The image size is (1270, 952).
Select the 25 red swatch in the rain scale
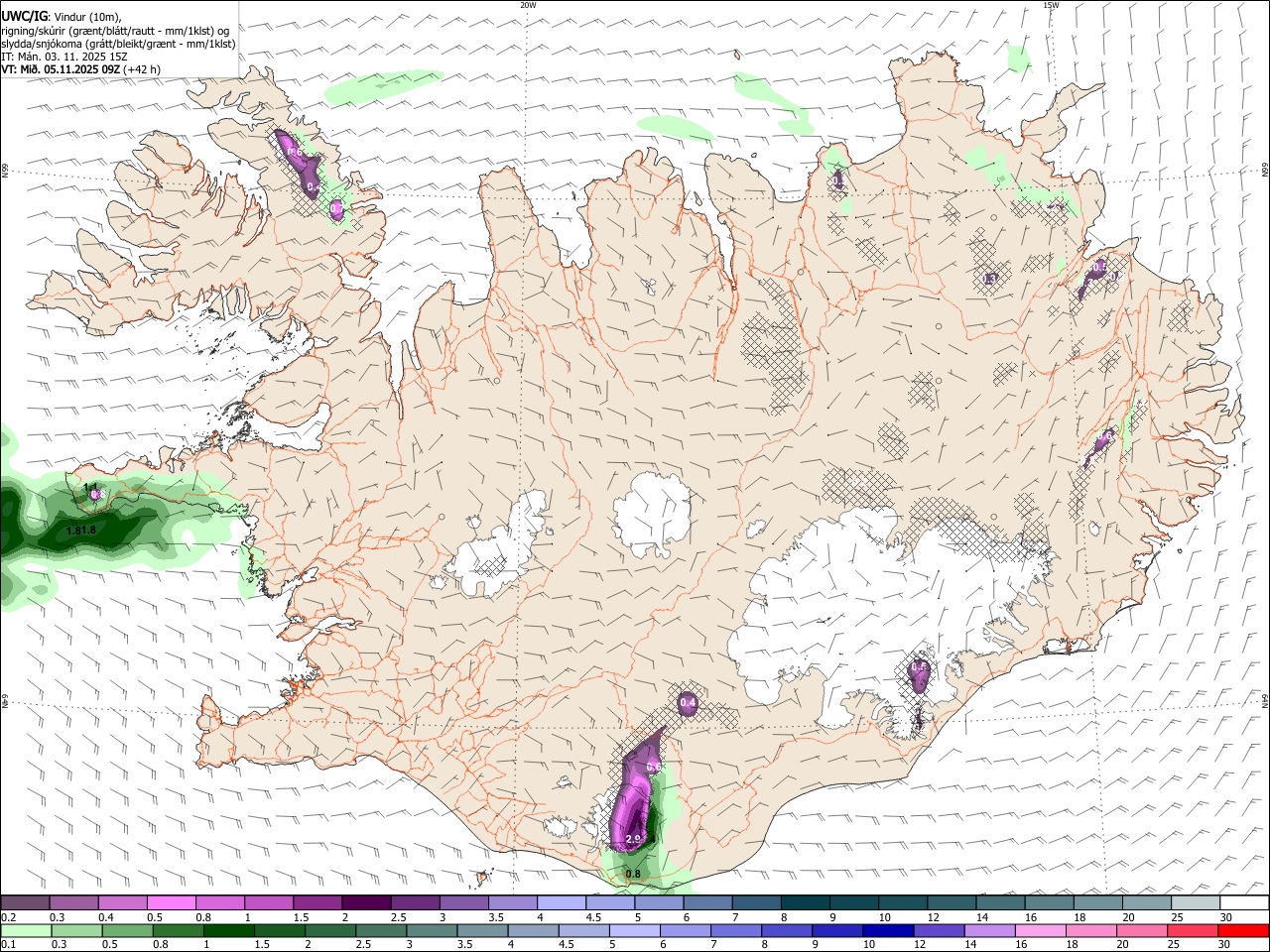click(1194, 931)
